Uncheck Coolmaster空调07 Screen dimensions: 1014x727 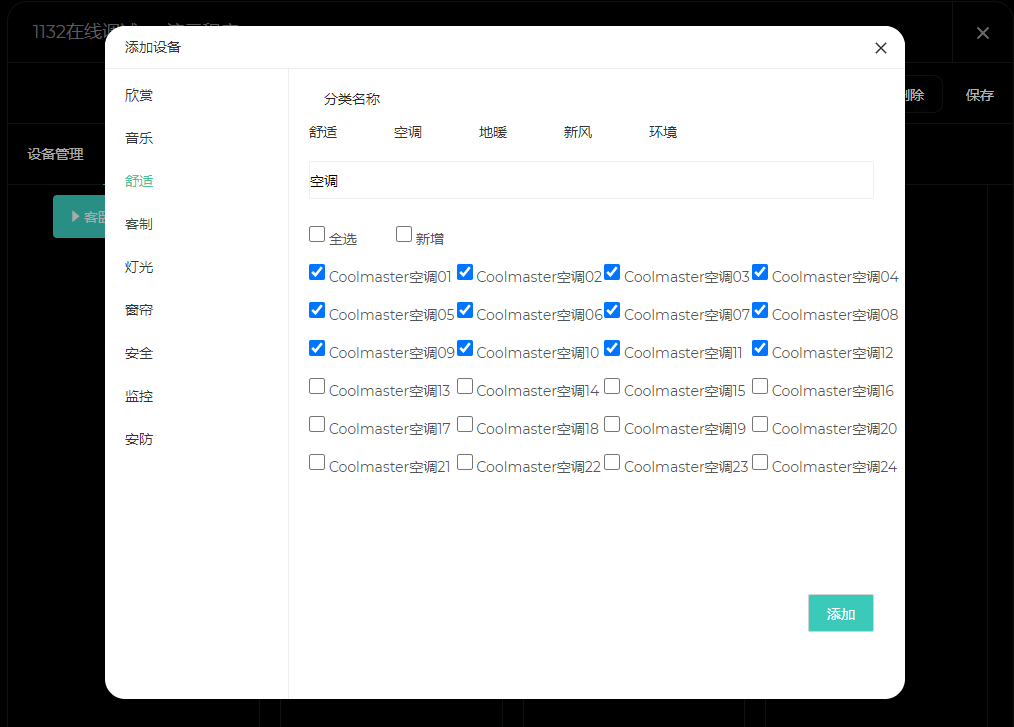(612, 310)
